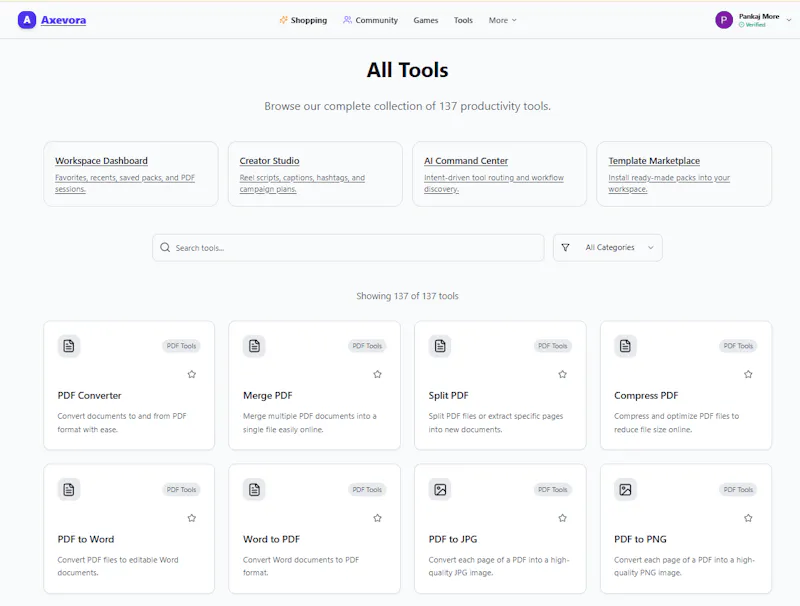The height and width of the screenshot is (606, 800).
Task: Open the Template Marketplace link
Action: click(x=654, y=161)
